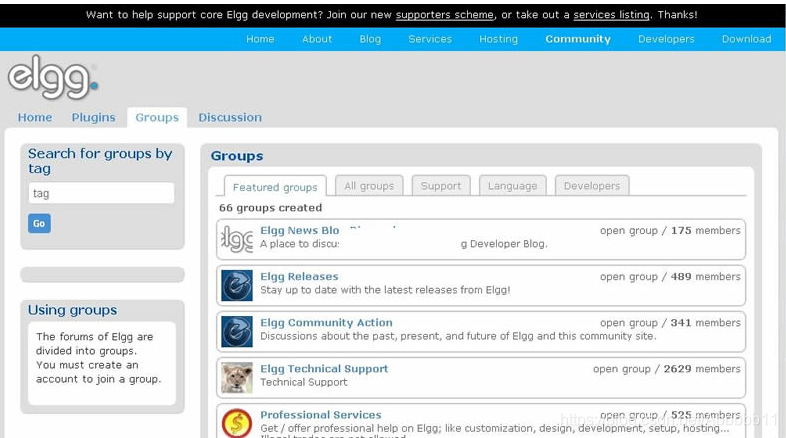Open Blog in top navigation
Screen dimensions: 786x438
click(370, 39)
